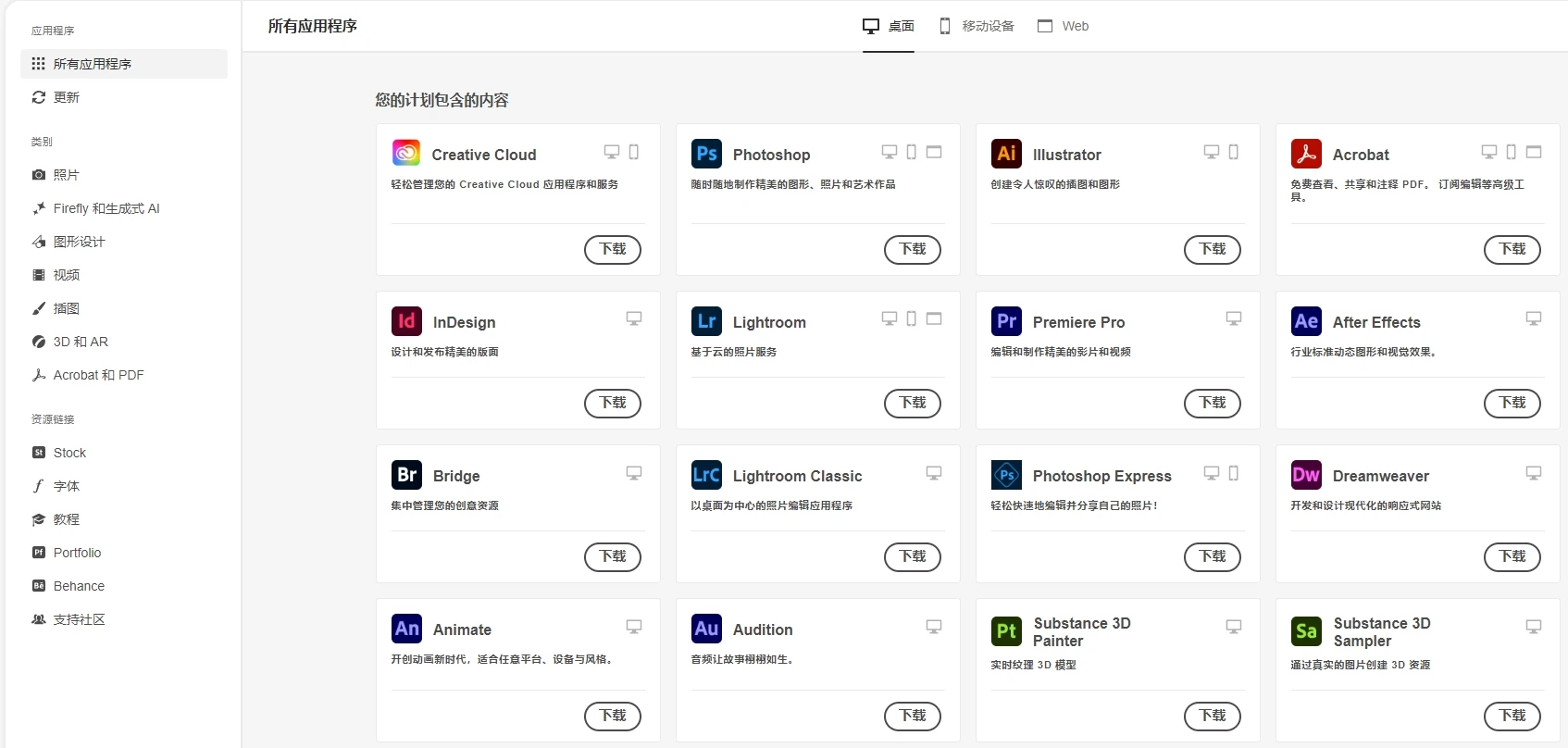Download Dreamweaver with 下载 button
The height and width of the screenshot is (748, 1568).
coord(1512,556)
